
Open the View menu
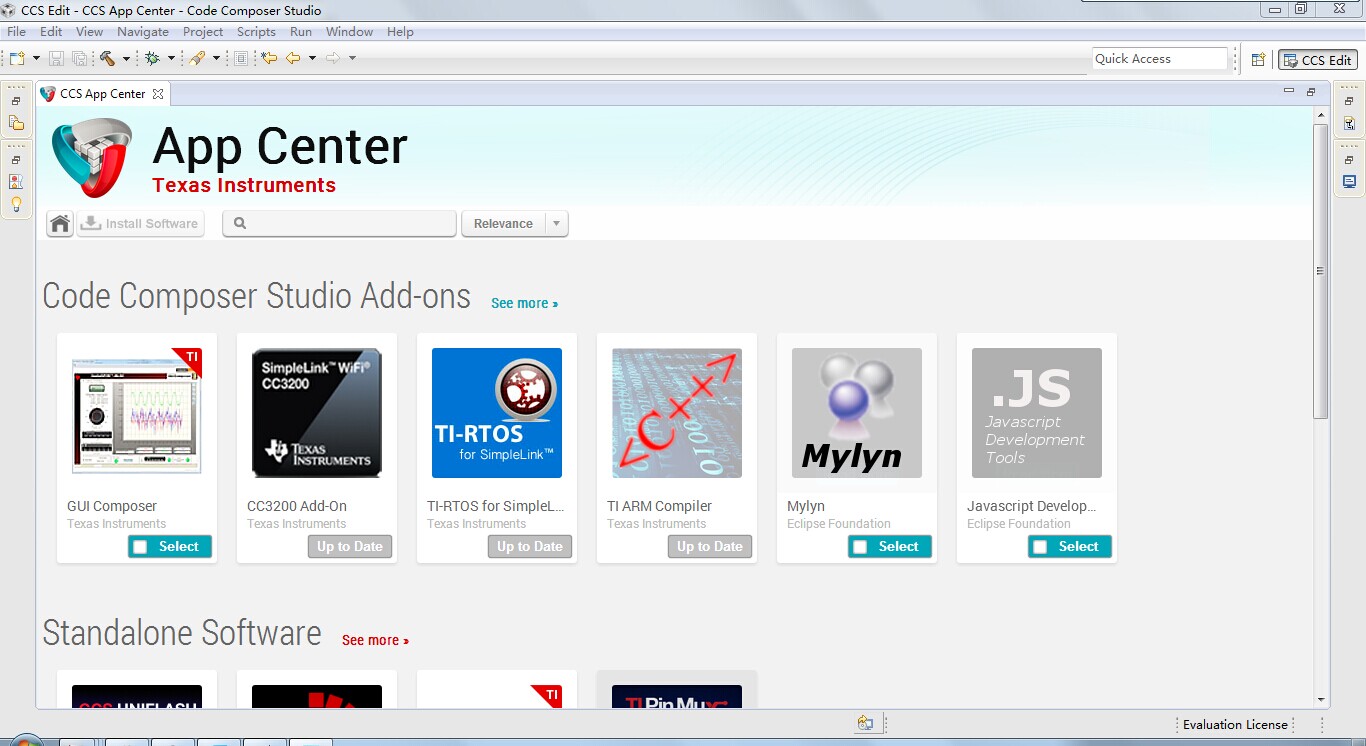tap(89, 32)
